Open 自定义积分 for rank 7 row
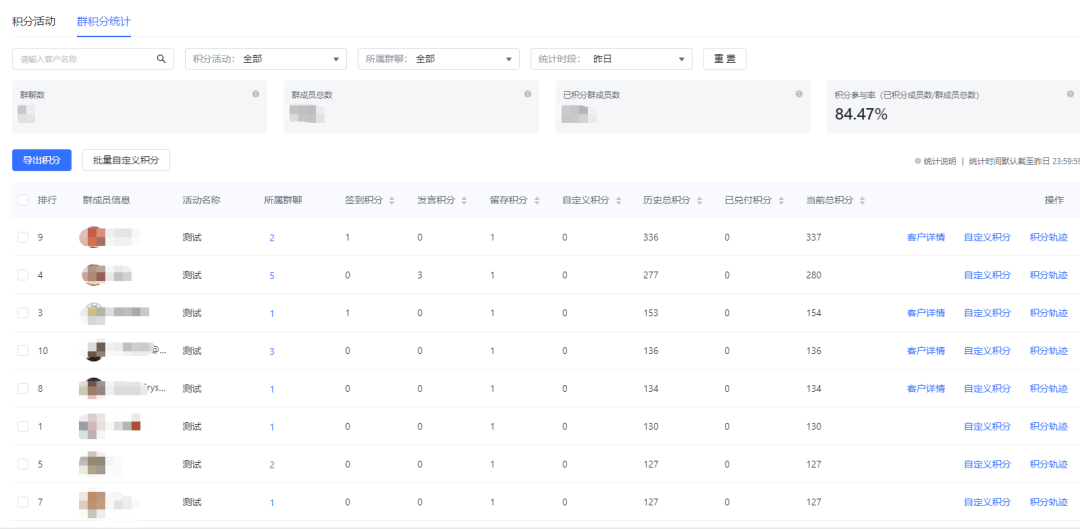1080x529 pixels. 987,502
